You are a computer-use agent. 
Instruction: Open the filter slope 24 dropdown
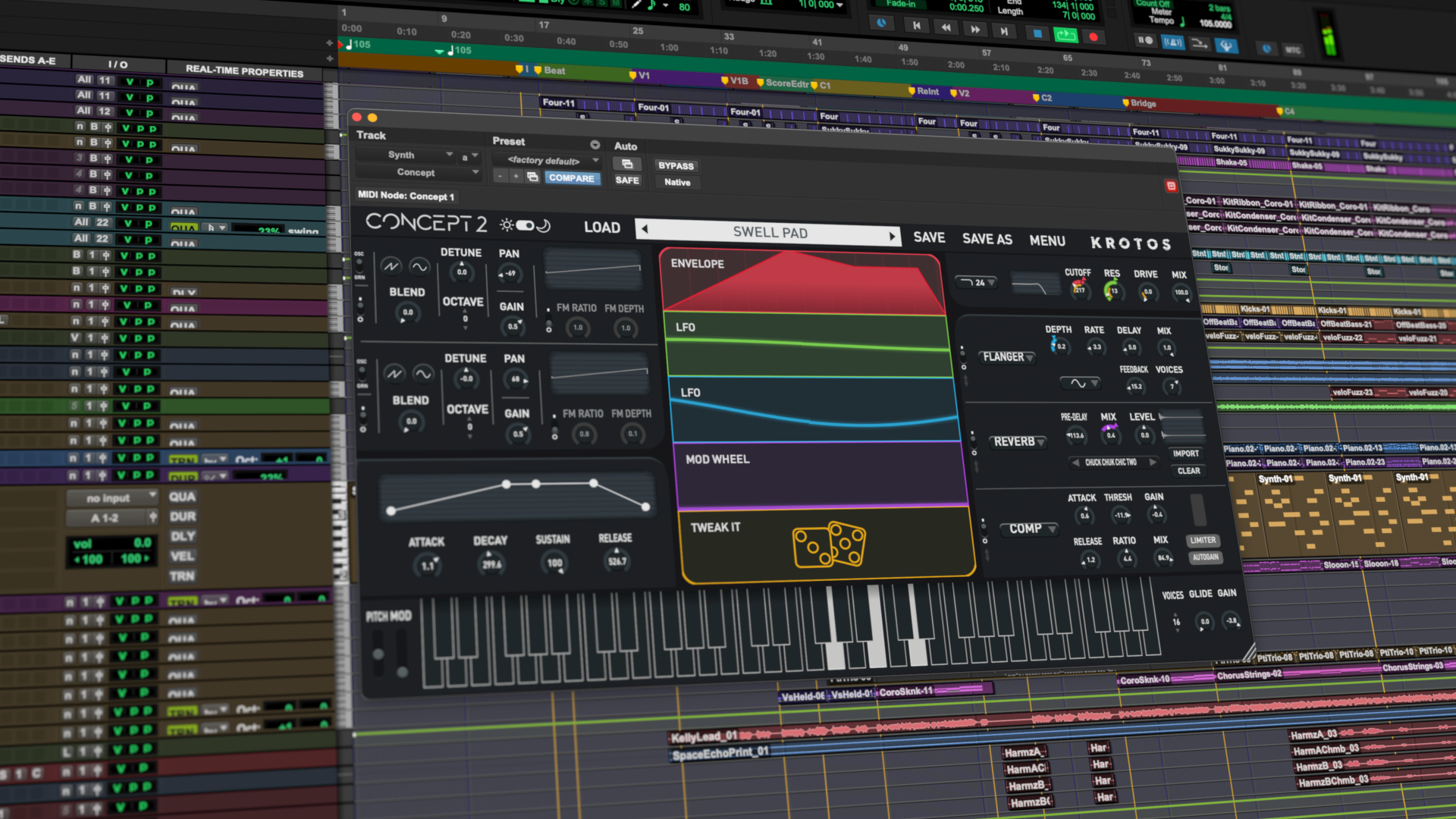pos(978,282)
